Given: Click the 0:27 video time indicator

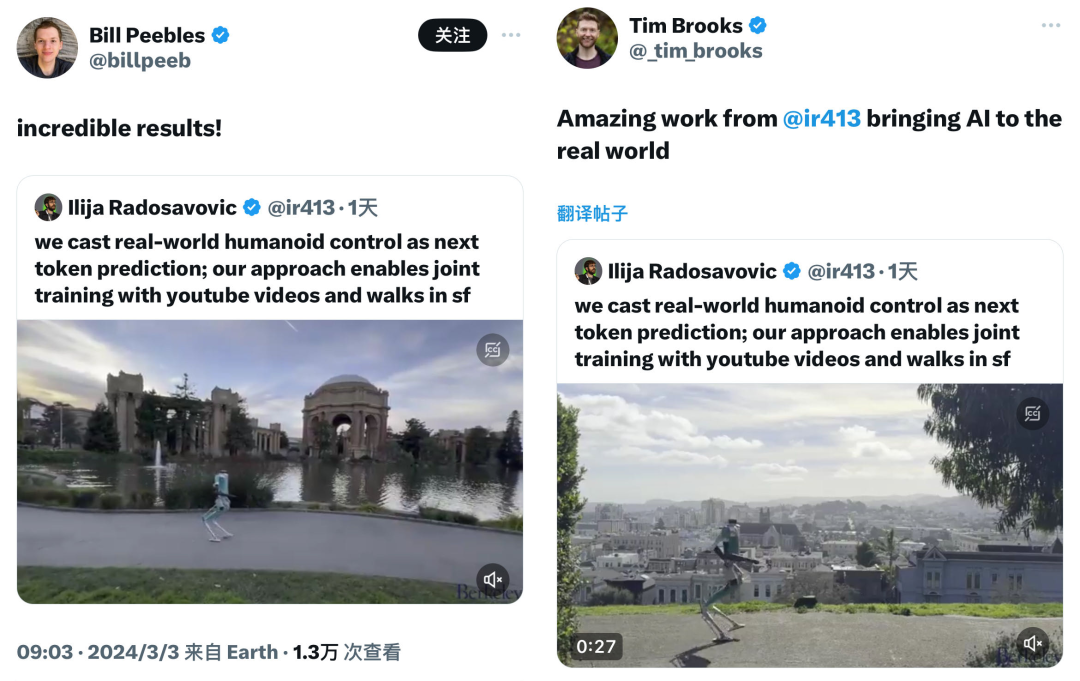Looking at the screenshot, I should click(596, 646).
